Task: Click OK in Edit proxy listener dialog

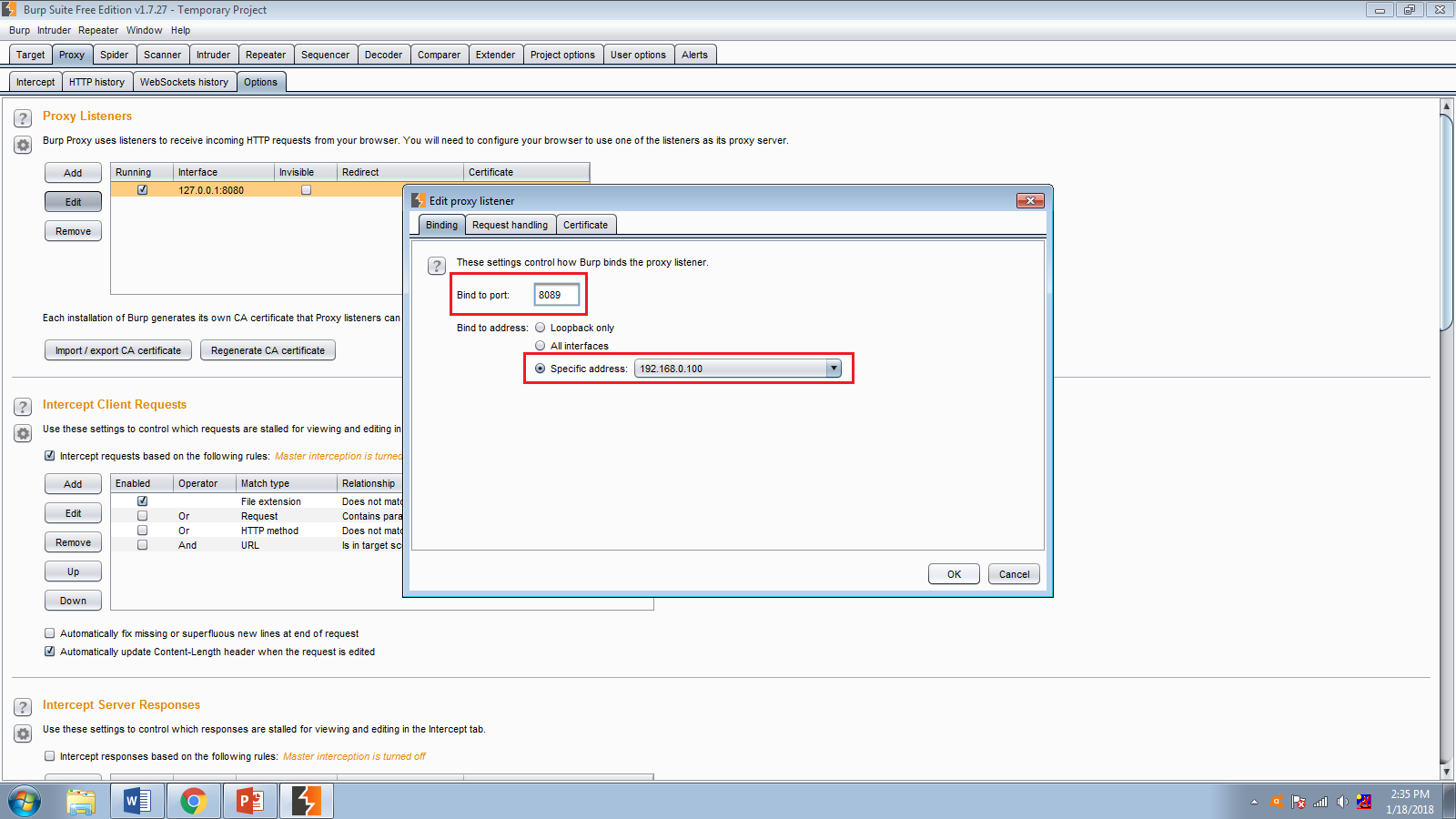Action: [x=954, y=574]
